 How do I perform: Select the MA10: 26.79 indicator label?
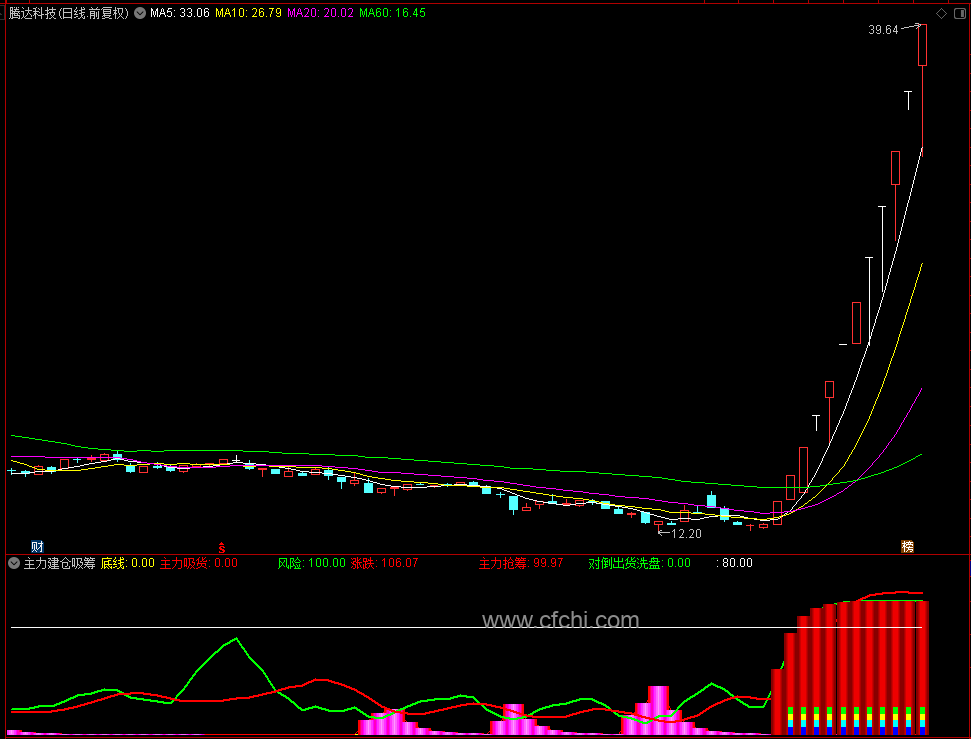coord(248,13)
